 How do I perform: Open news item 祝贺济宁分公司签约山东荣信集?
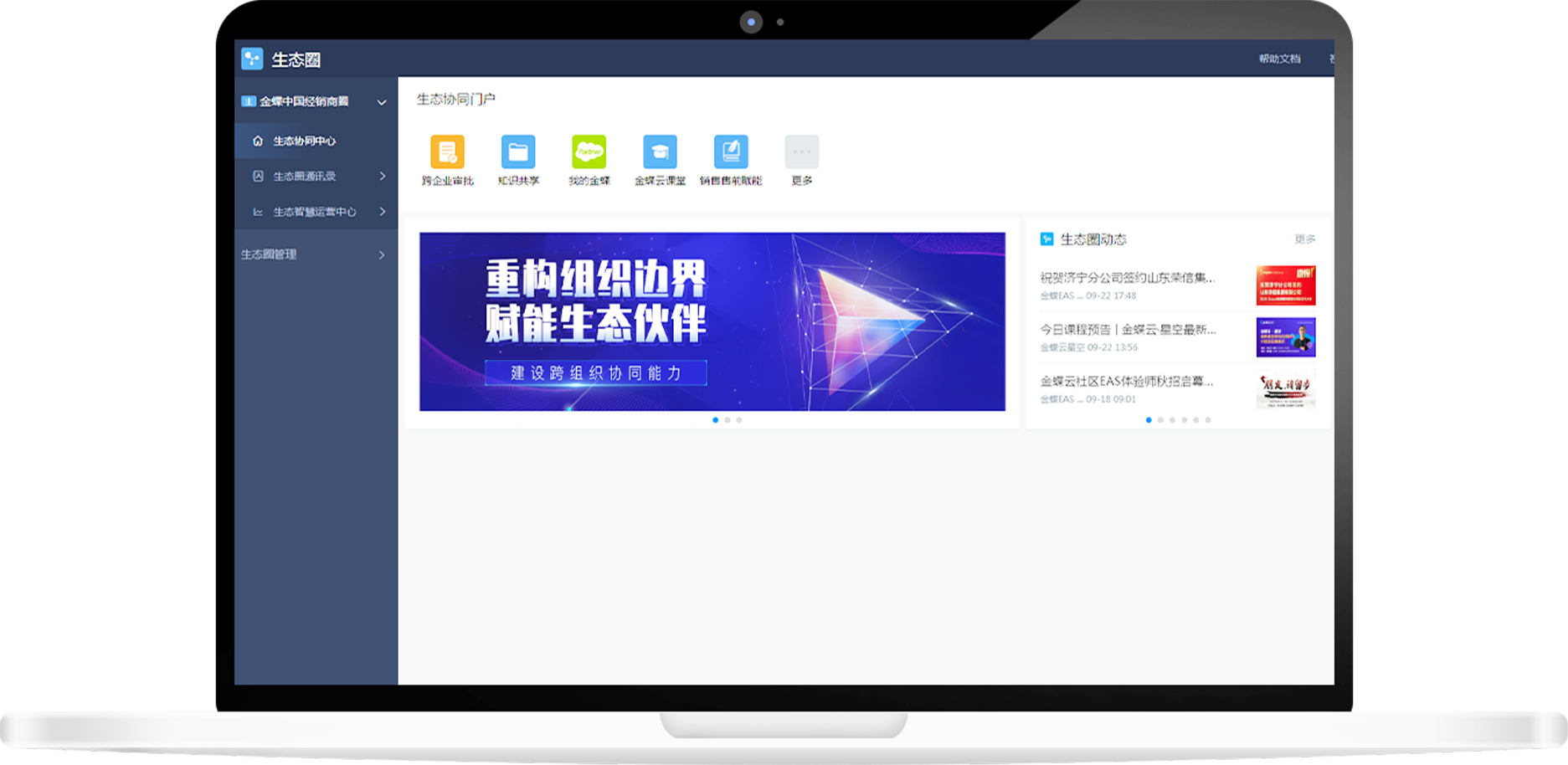(x=1127, y=278)
